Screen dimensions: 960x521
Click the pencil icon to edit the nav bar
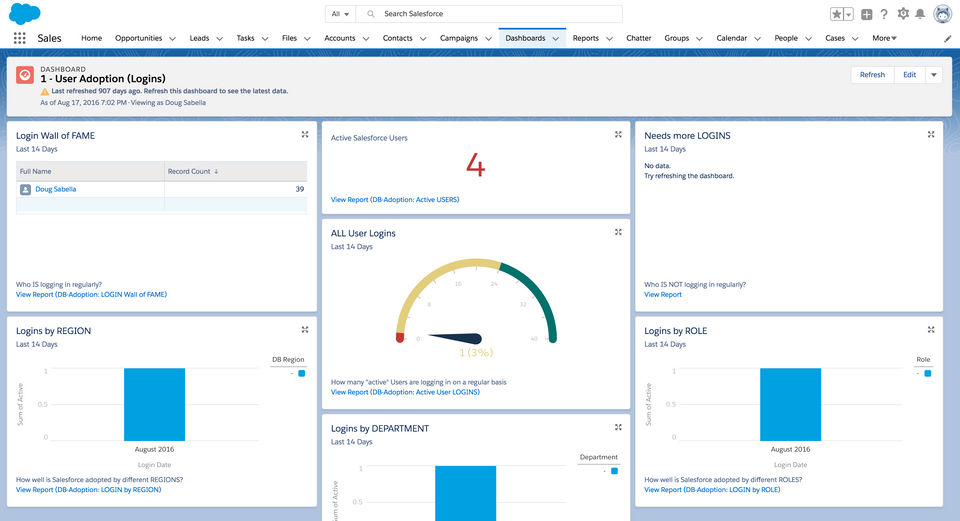click(x=948, y=38)
